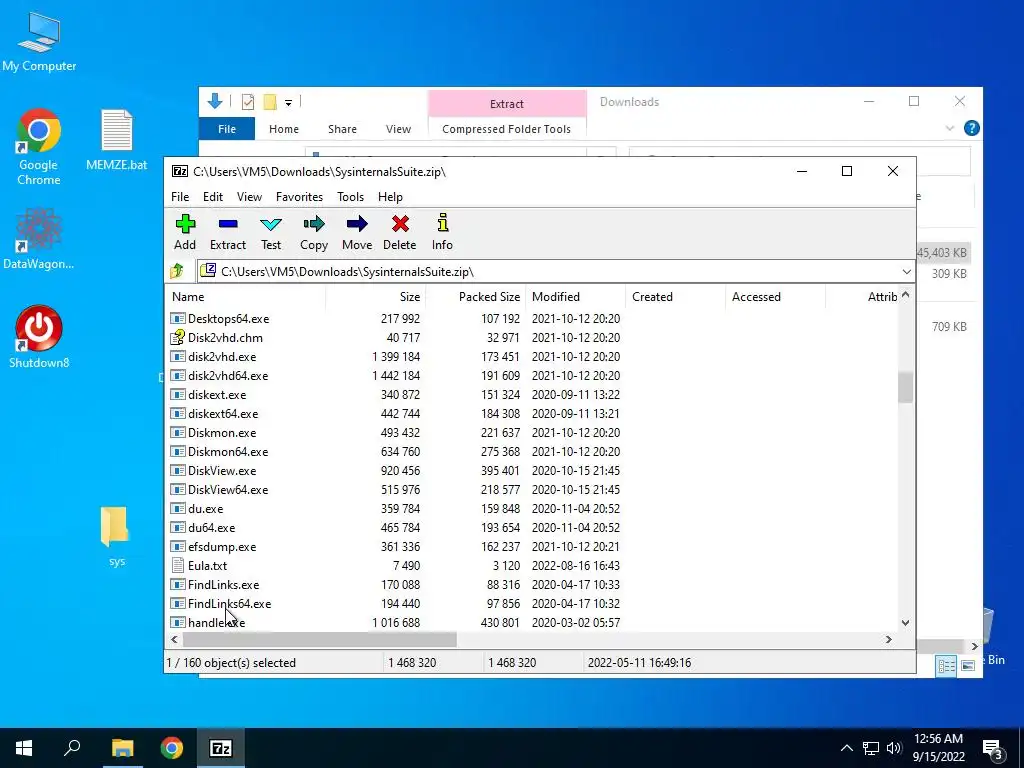Click the 7-Zip taskbar button
The width and height of the screenshot is (1024, 768).
click(221, 748)
